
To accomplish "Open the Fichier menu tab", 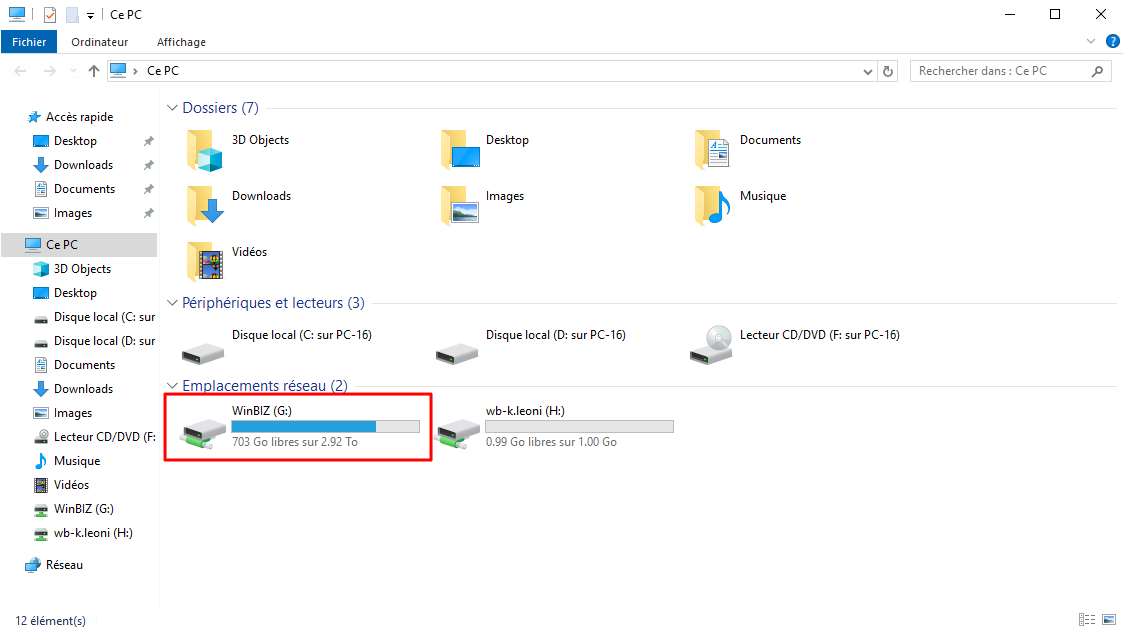I will 29,42.
